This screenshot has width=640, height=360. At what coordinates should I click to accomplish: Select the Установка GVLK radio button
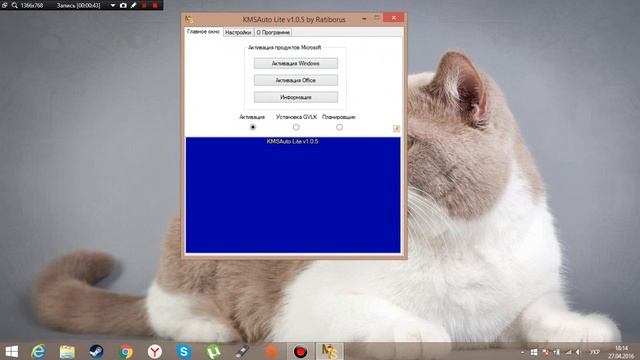[x=296, y=127]
